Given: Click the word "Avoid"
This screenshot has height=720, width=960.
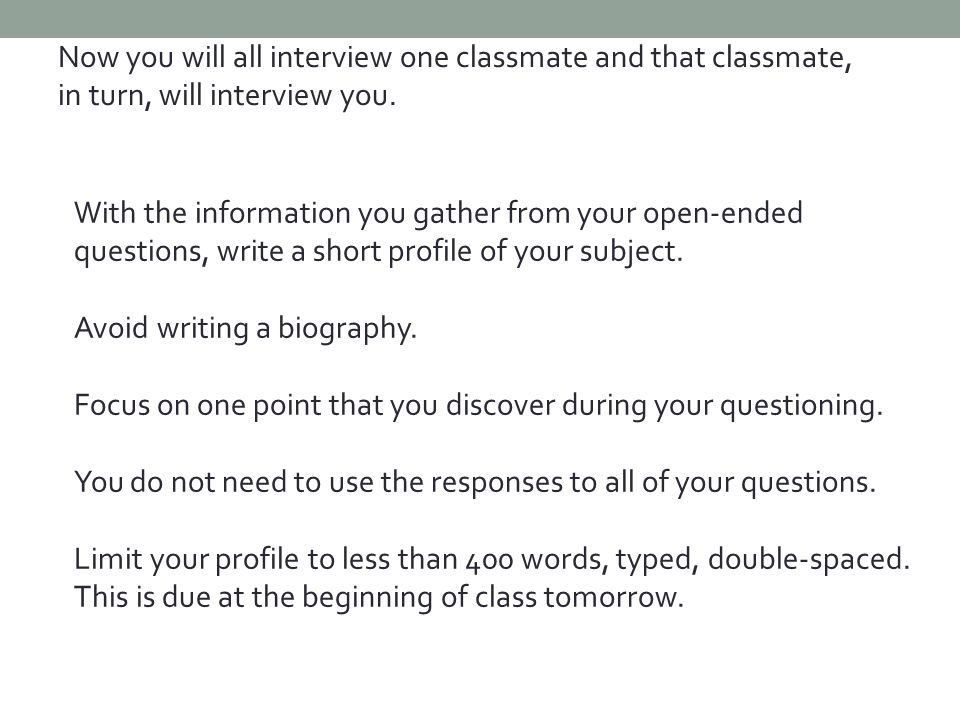Looking at the screenshot, I should pyautogui.click(x=111, y=328).
